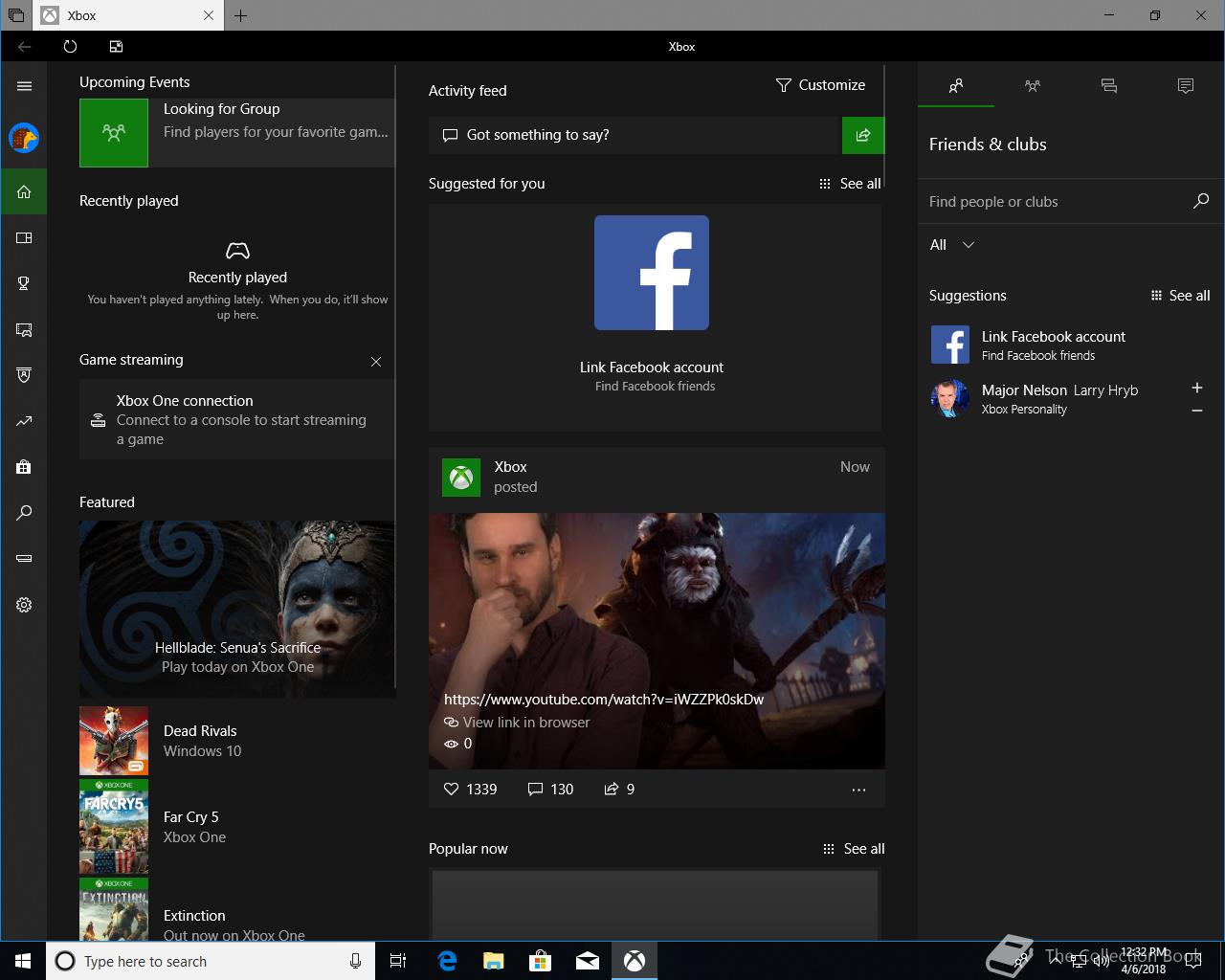Image resolution: width=1225 pixels, height=980 pixels.
Task: Open Windows Start menu
Action: coord(23,961)
